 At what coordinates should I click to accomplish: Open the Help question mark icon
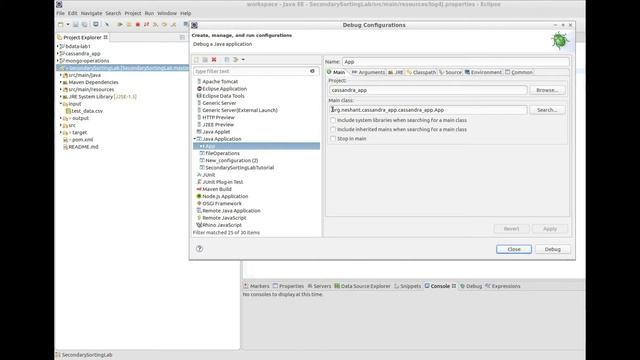(x=199, y=249)
